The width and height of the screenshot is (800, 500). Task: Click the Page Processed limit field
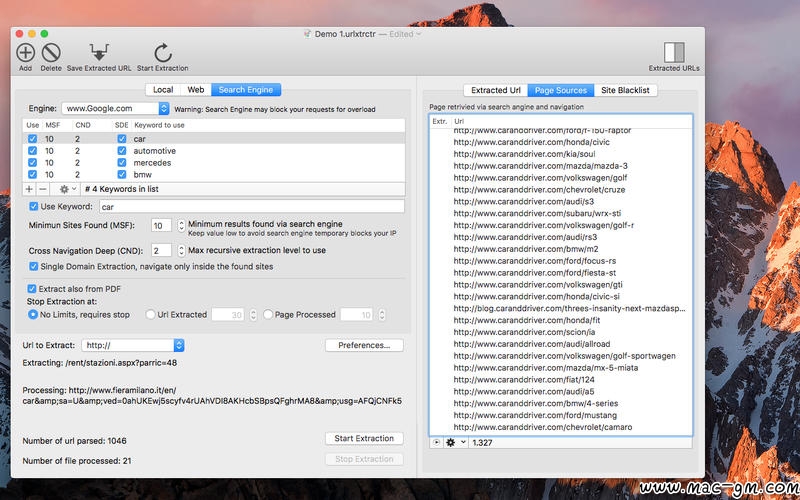click(356, 315)
